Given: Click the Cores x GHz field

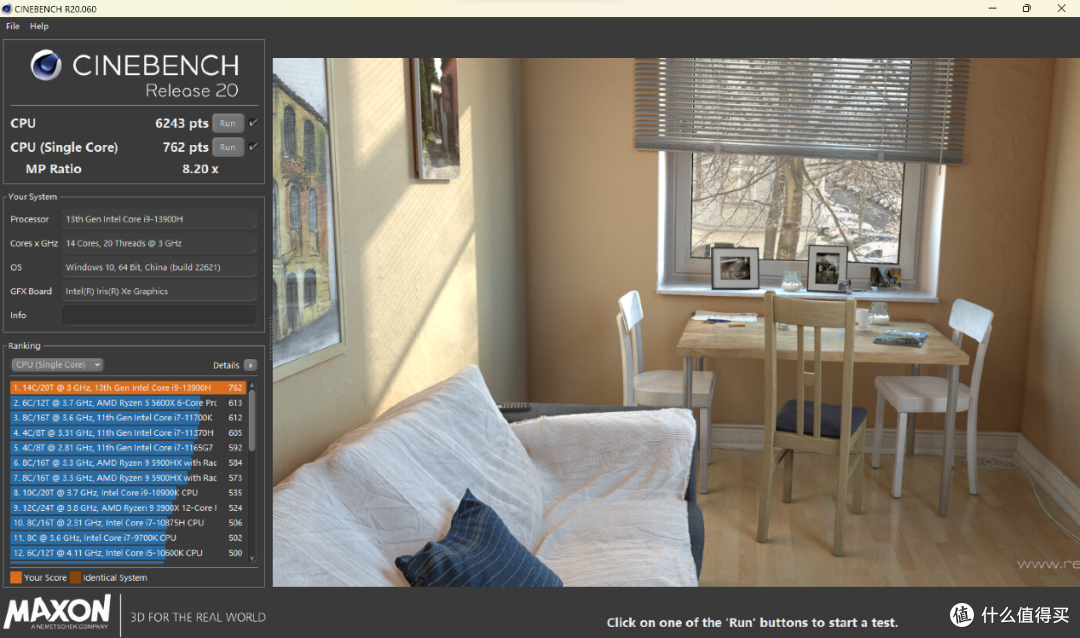Looking at the screenshot, I should pyautogui.click(x=159, y=243).
